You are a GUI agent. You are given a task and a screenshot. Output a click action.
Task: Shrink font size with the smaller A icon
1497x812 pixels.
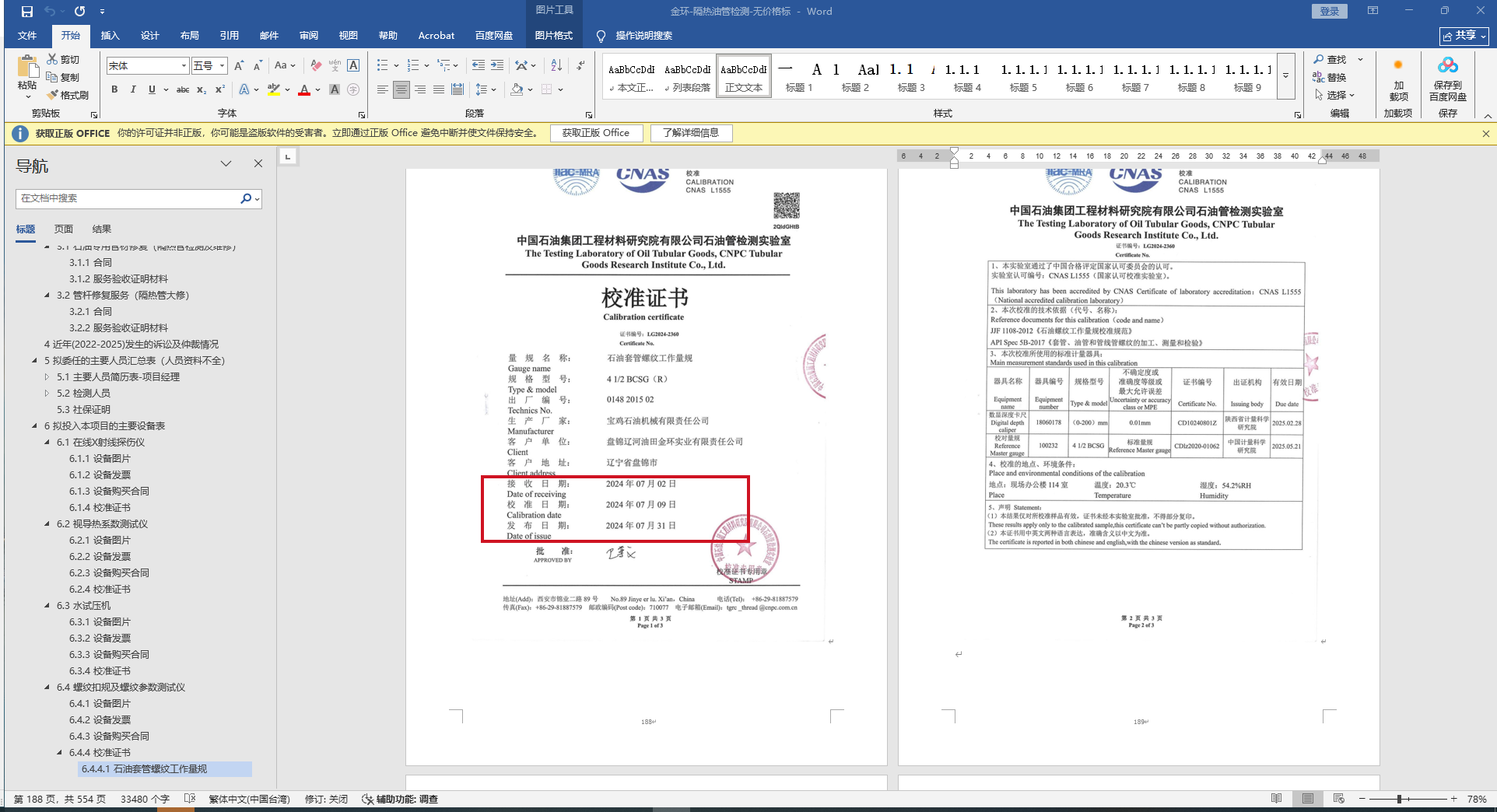pos(257,66)
